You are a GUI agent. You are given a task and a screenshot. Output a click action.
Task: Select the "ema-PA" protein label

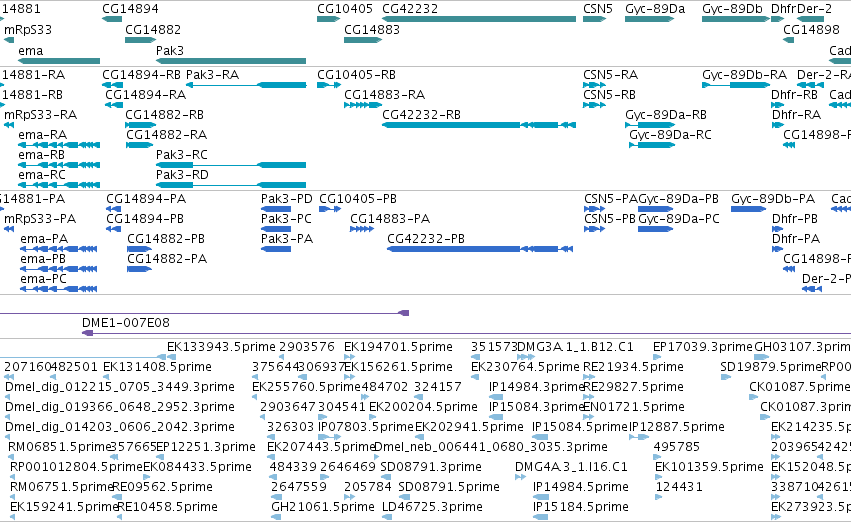tap(44, 239)
